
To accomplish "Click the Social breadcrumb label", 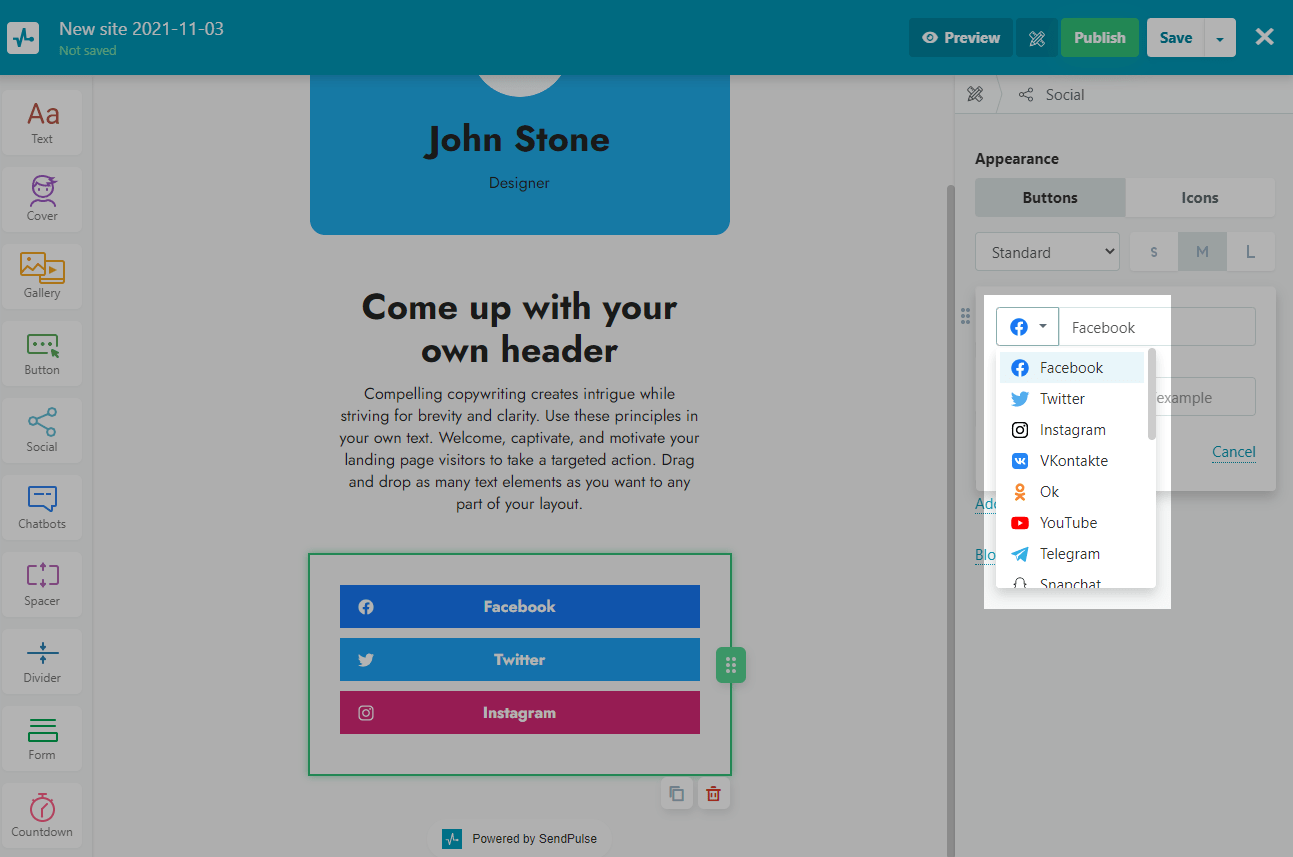I will tap(1065, 95).
